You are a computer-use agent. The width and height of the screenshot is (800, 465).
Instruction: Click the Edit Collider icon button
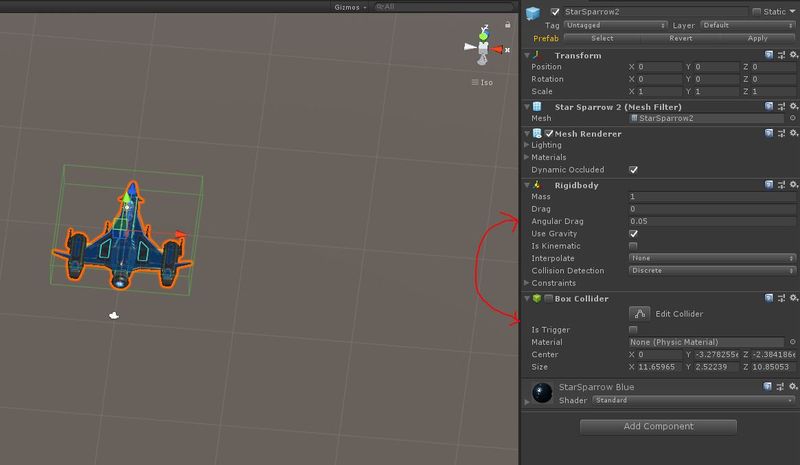pyautogui.click(x=639, y=313)
